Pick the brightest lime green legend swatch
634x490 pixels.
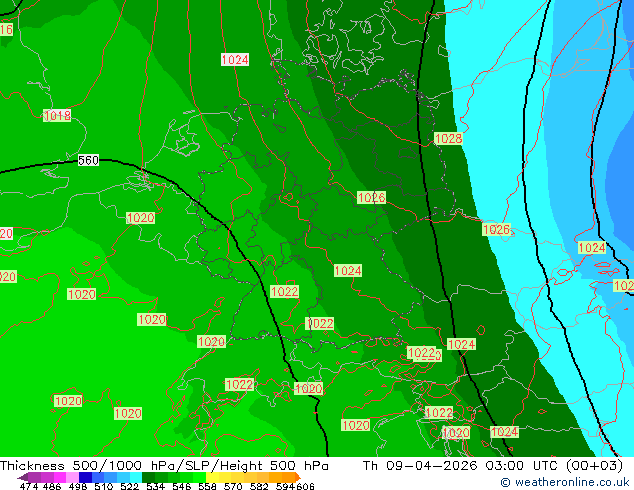(199, 477)
